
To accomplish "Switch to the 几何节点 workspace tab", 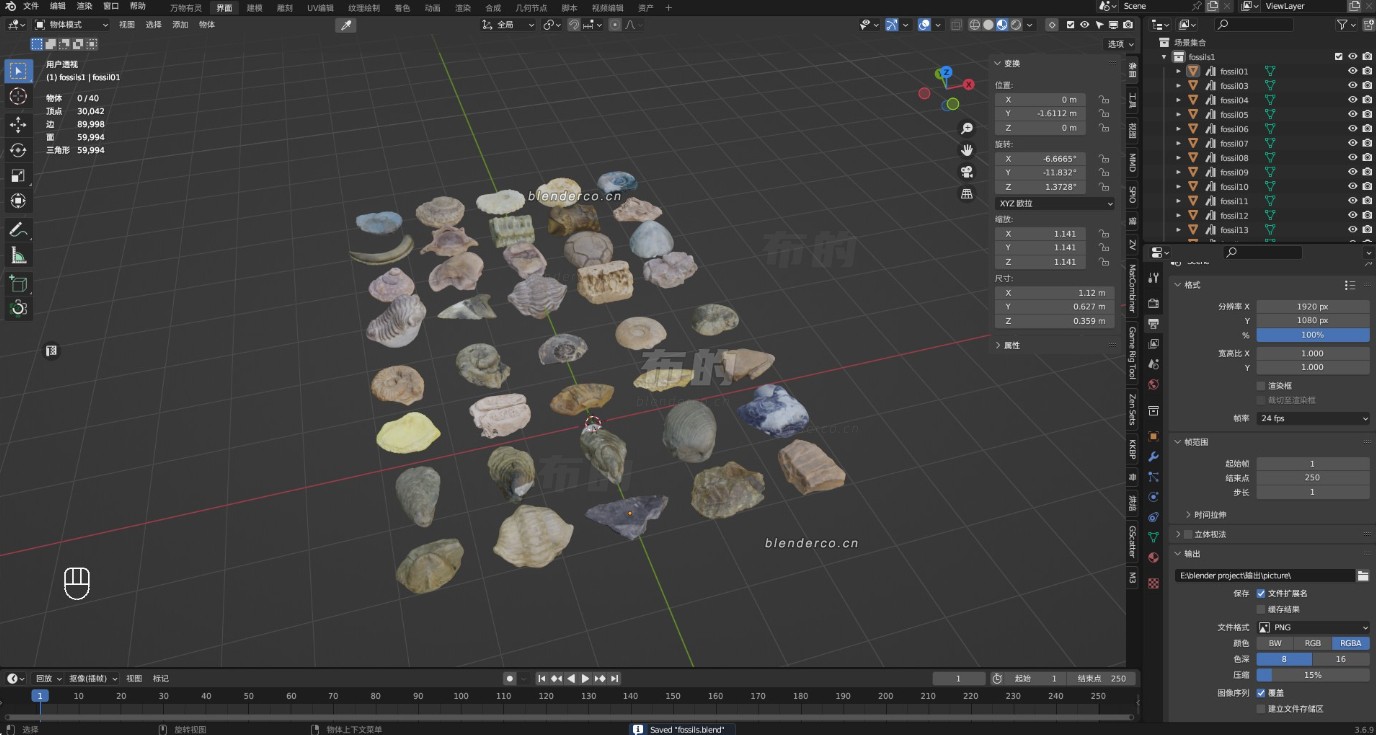I will pyautogui.click(x=531, y=7).
